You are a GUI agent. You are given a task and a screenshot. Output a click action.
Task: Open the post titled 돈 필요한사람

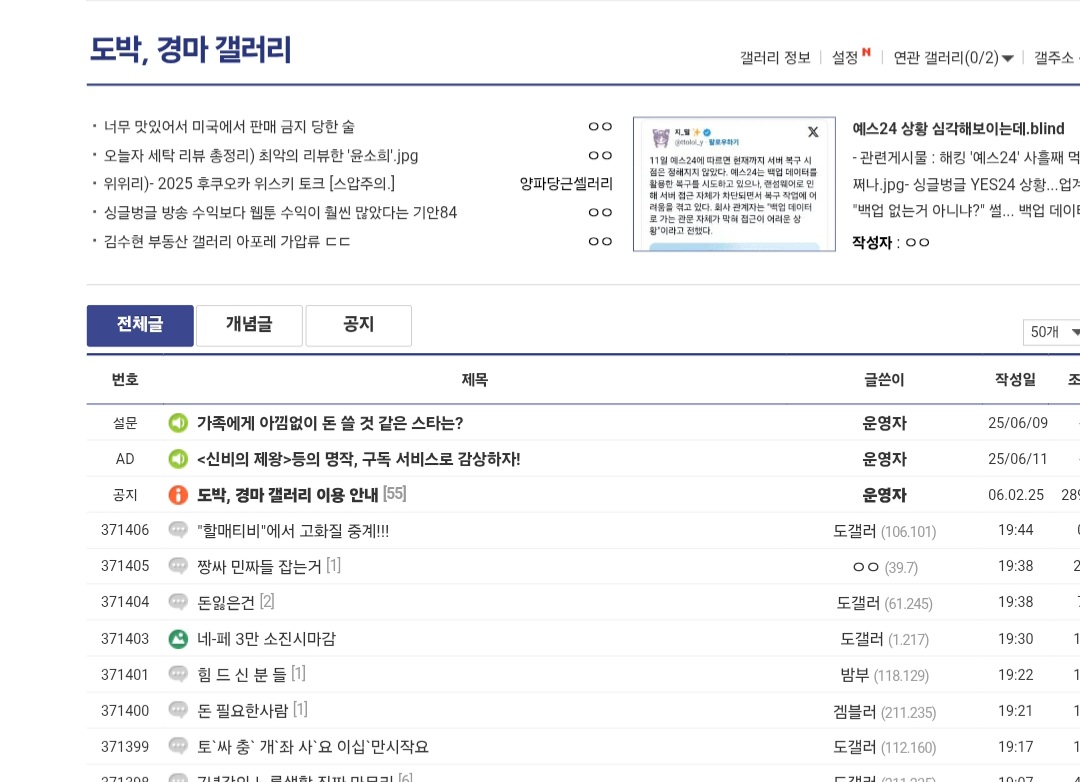point(243,711)
